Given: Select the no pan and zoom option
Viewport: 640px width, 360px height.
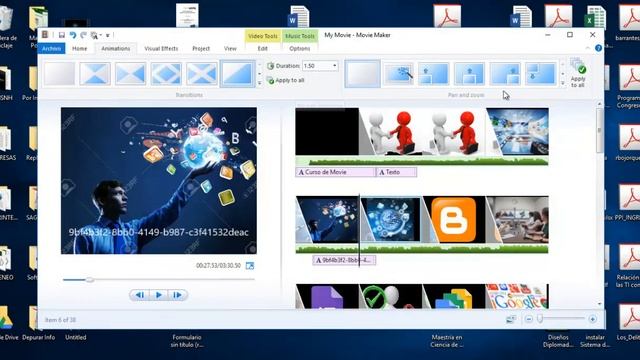Looking at the screenshot, I should (x=362, y=74).
